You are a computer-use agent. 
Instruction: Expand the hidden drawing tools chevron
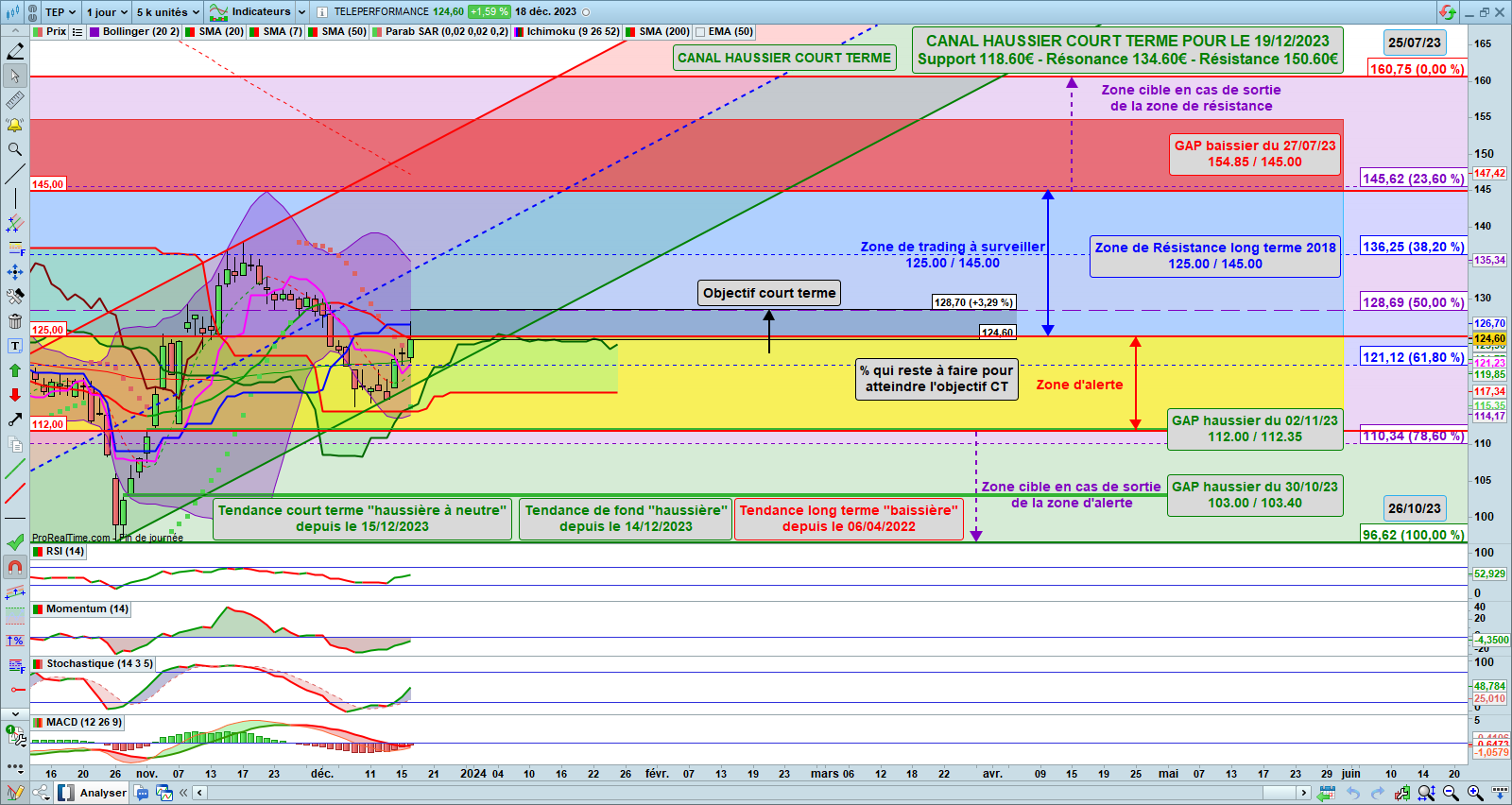click(x=15, y=713)
